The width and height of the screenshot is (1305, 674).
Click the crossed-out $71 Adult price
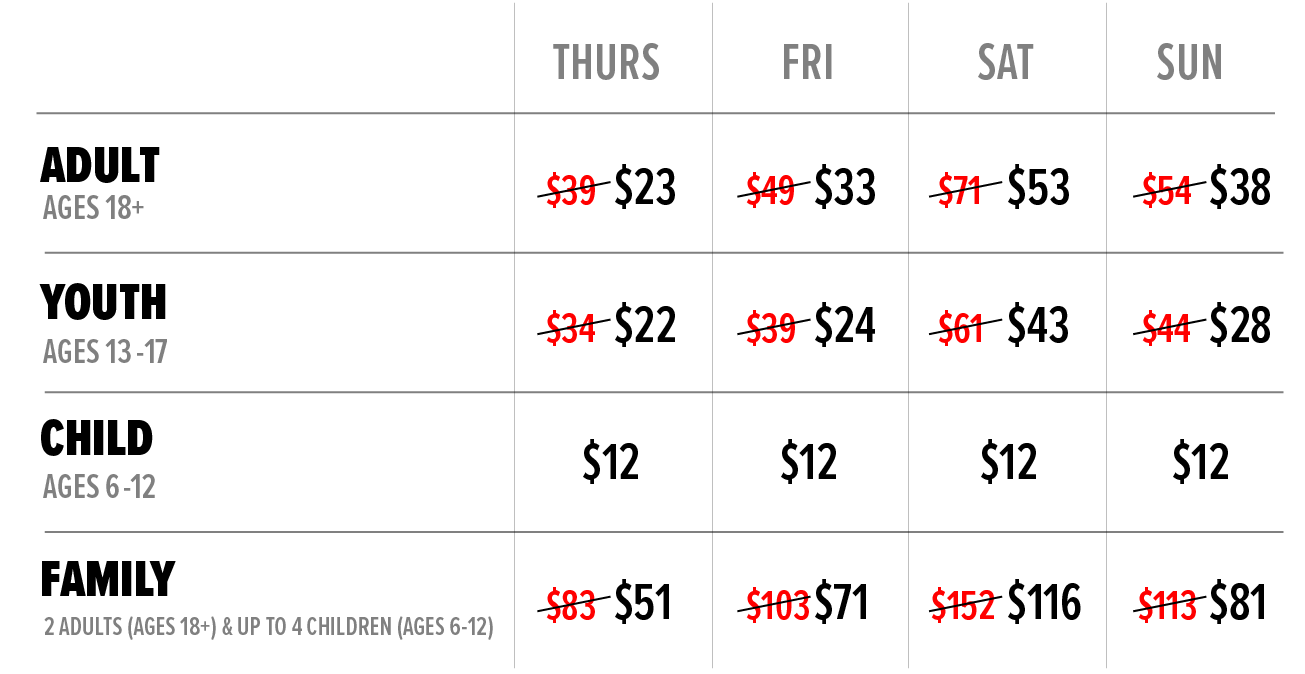(961, 190)
